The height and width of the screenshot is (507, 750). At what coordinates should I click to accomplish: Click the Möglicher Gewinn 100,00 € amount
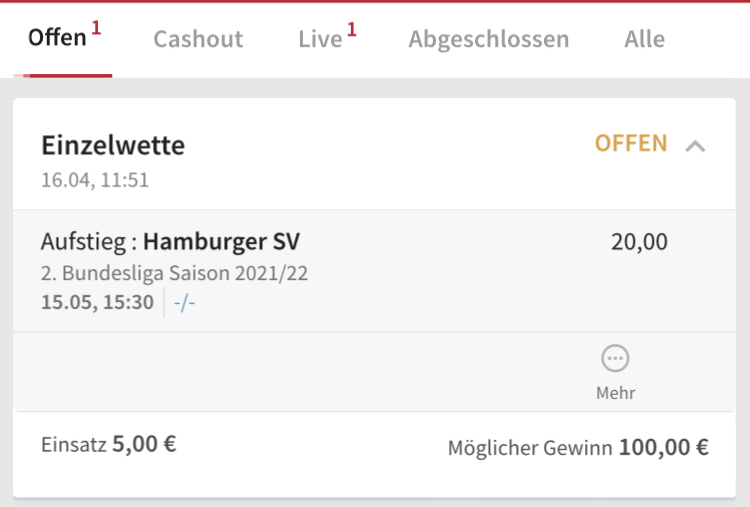tap(664, 447)
